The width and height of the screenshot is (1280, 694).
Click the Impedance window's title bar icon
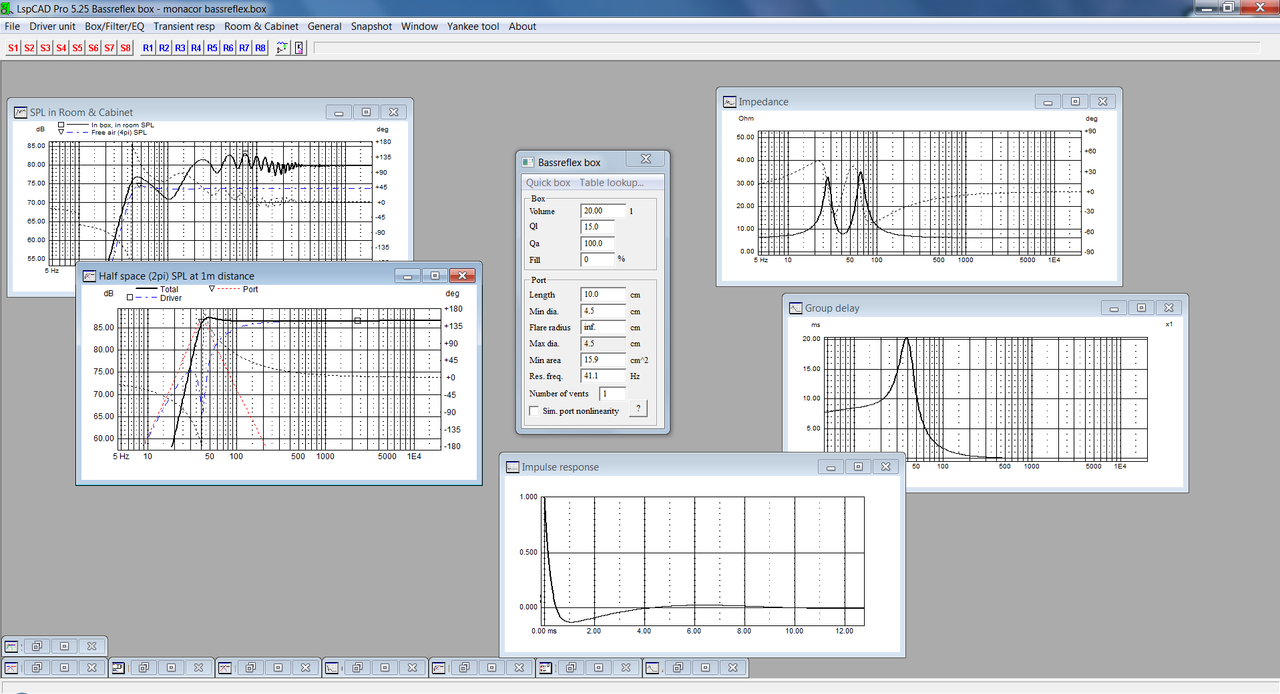pyautogui.click(x=729, y=101)
